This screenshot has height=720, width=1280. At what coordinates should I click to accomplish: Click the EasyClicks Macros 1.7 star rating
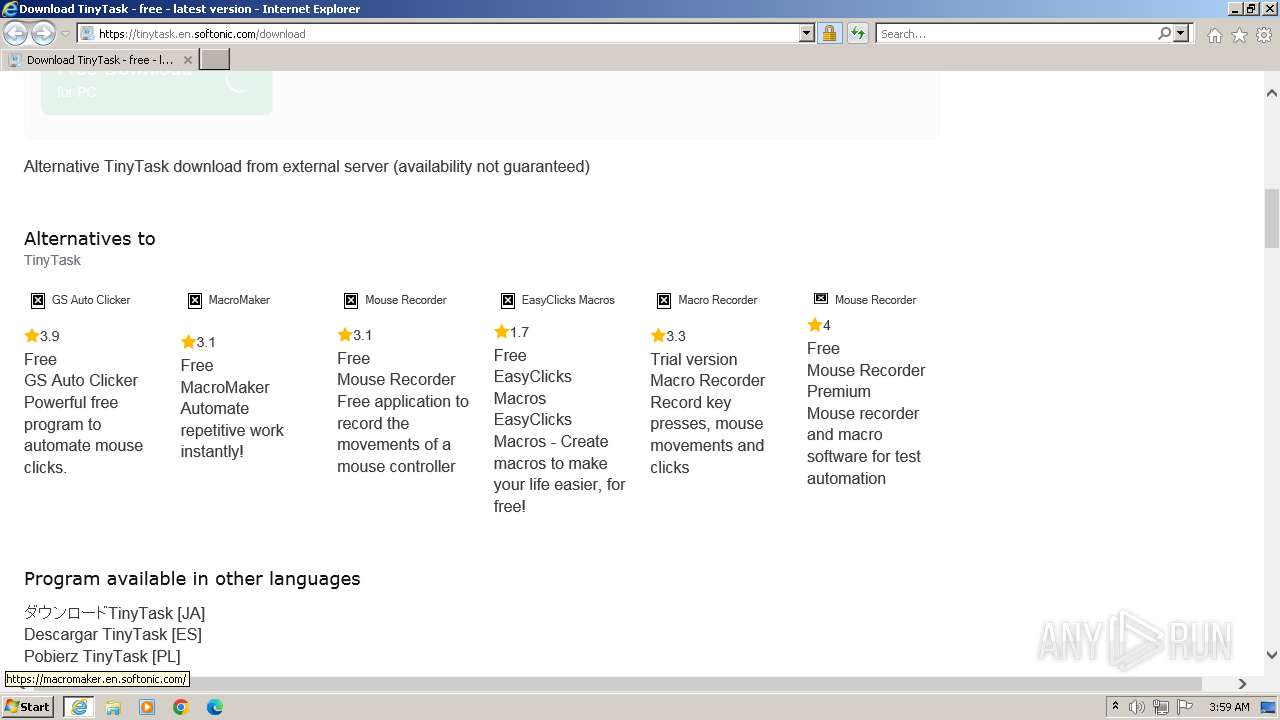pyautogui.click(x=512, y=332)
